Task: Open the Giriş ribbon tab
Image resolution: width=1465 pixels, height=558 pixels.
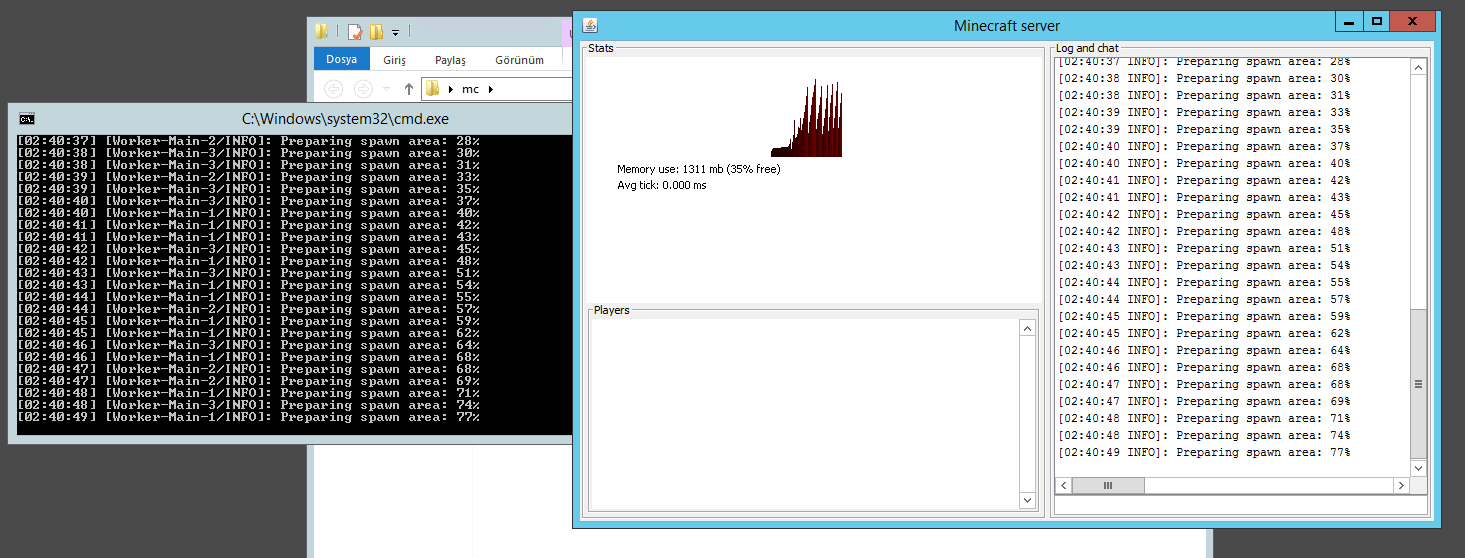Action: point(394,60)
